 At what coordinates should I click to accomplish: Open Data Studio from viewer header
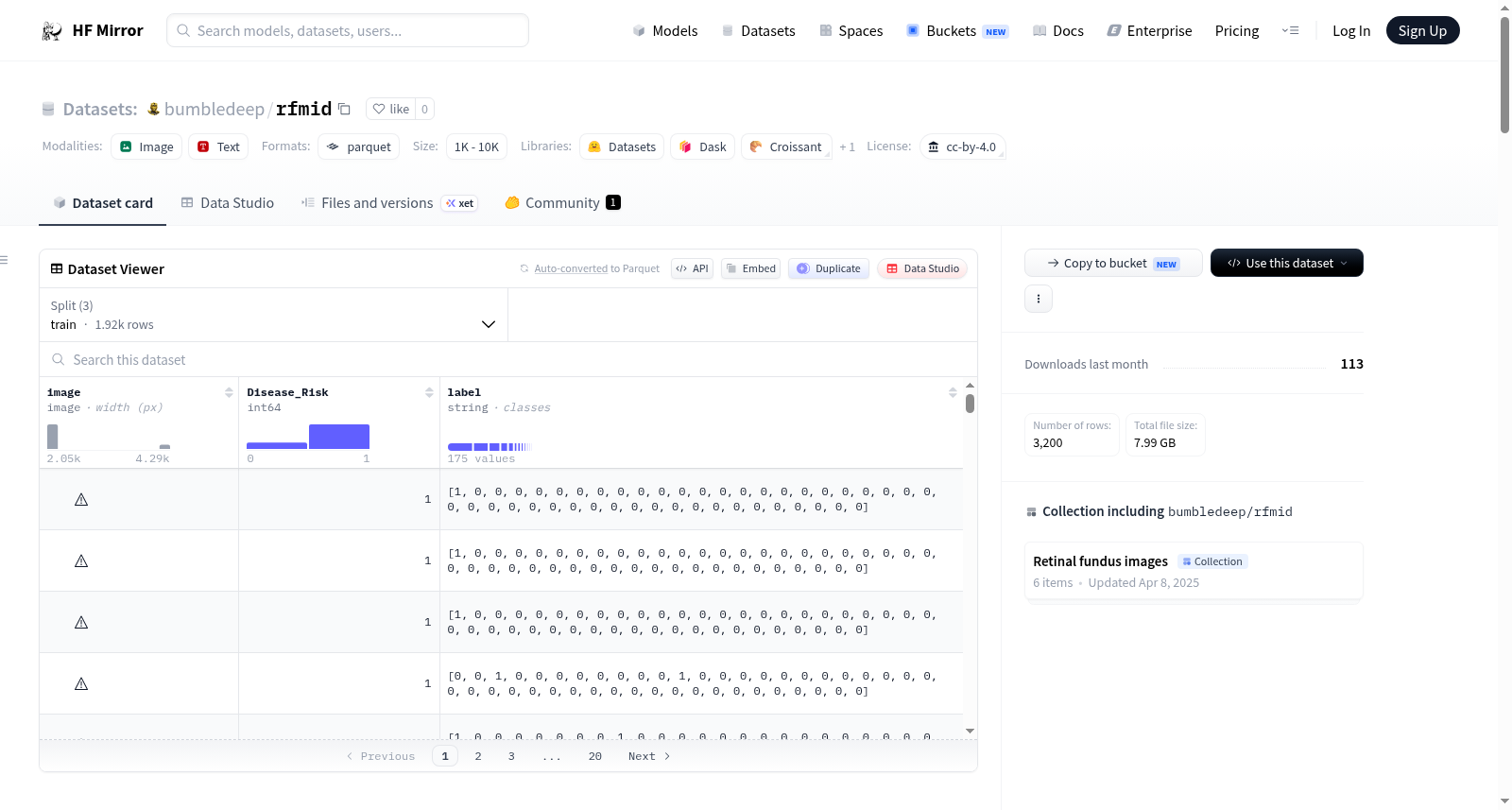922,268
